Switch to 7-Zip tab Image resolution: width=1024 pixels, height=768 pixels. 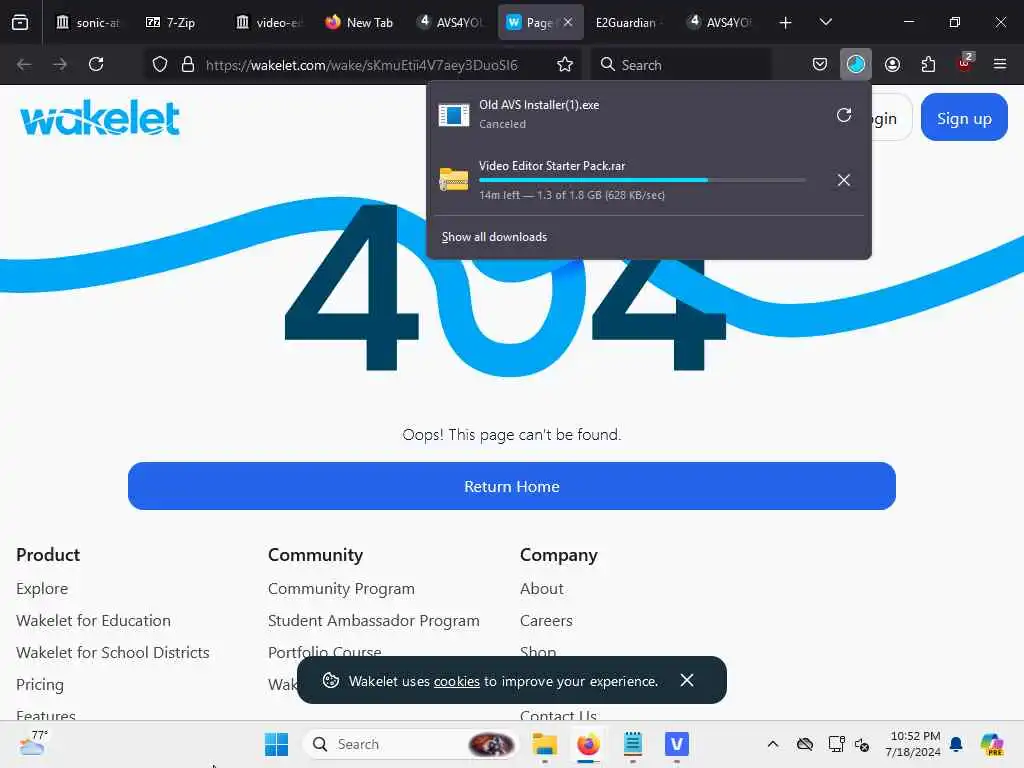[x=179, y=22]
